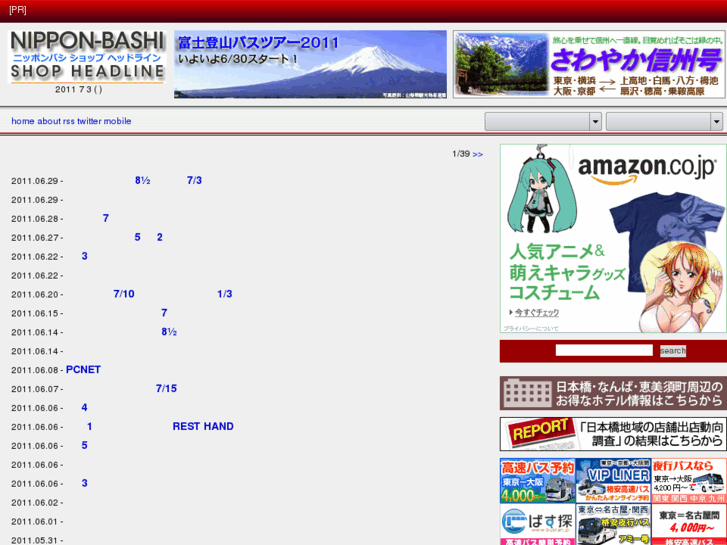Open the hotel information banner for 日本橋・なんば
Screen dimensions: 727x545
[x=613, y=393]
